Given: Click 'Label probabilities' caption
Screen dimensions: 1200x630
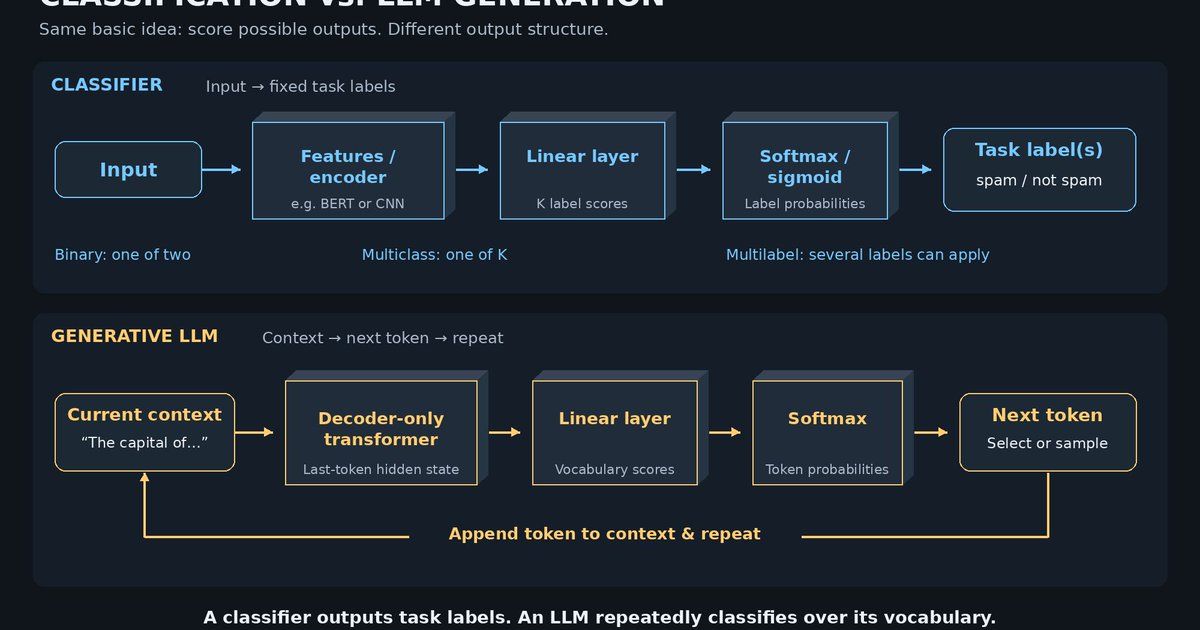Looking at the screenshot, I should (805, 204).
